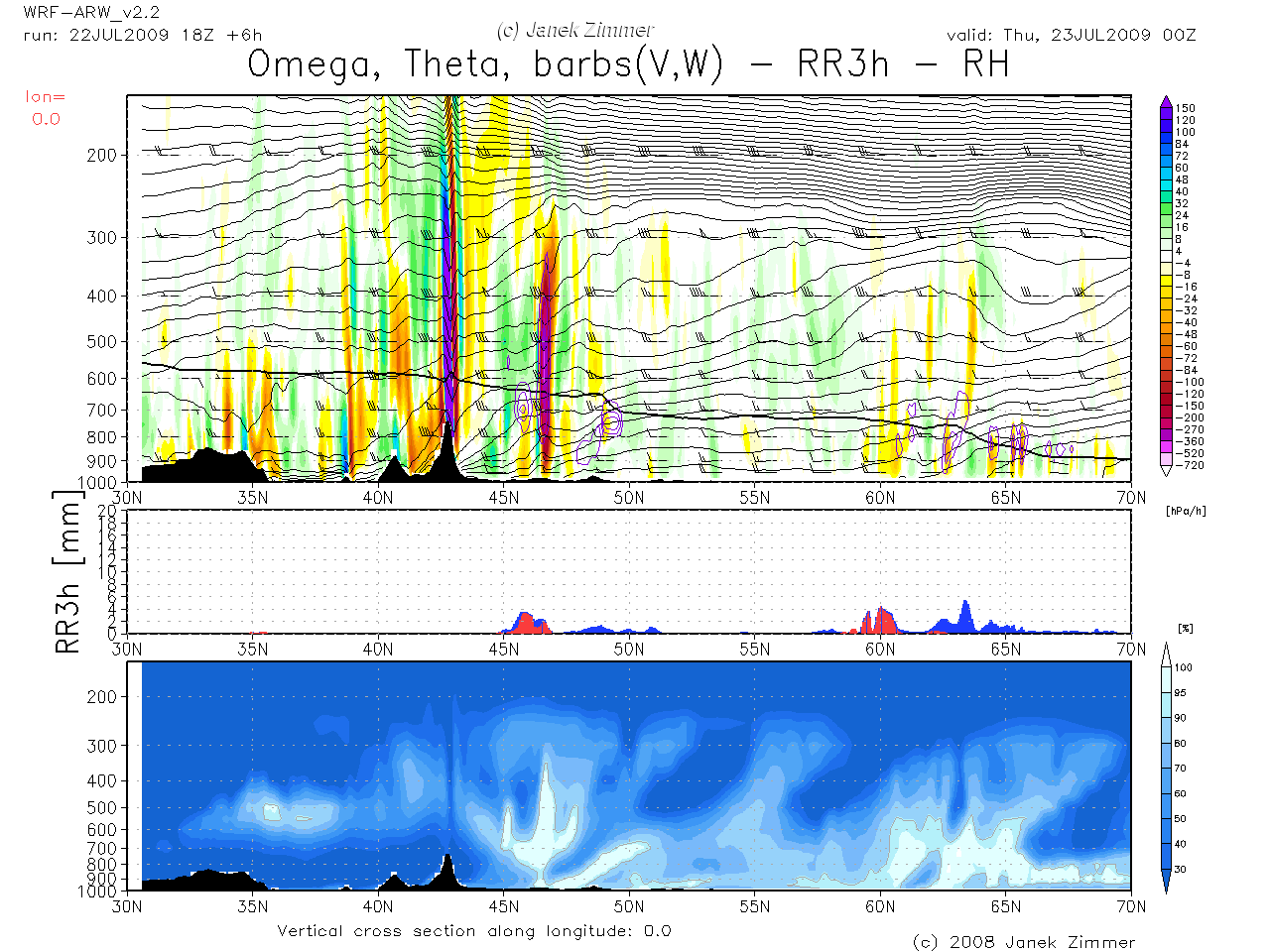Image resolution: width=1270 pixels, height=952 pixels.
Task: Click the '70N' label below the top panel
Action: 1131,498
